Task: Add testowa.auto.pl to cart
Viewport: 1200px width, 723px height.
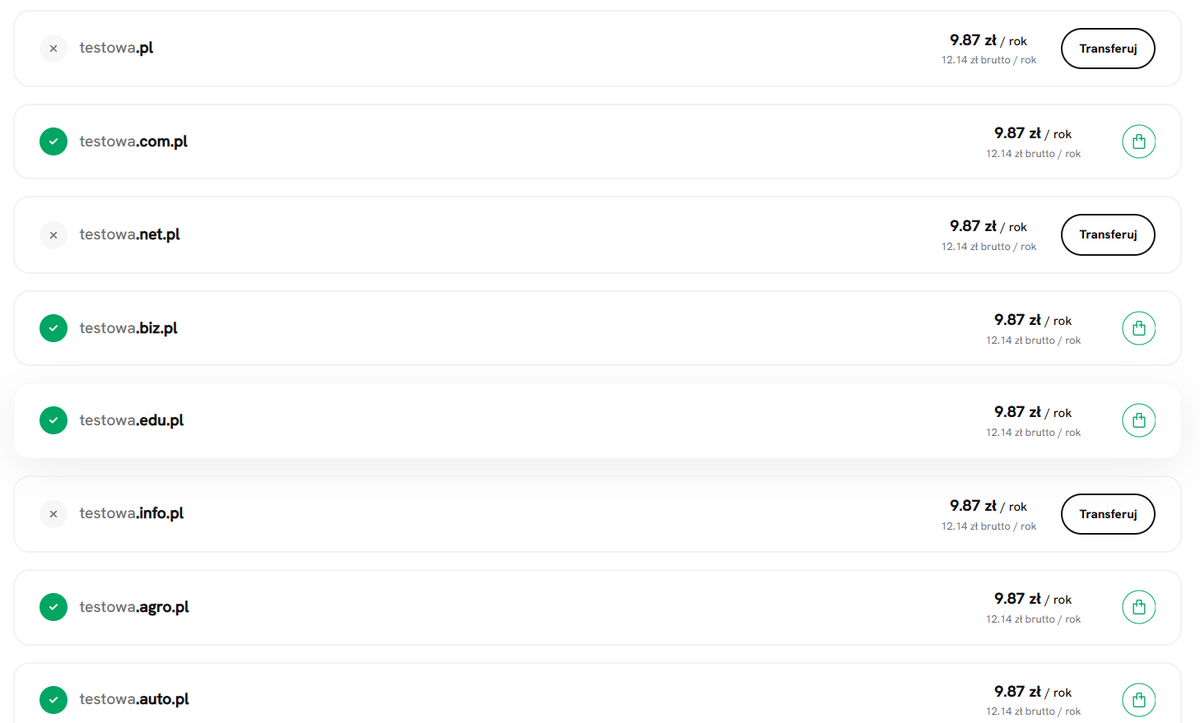Action: click(x=1138, y=700)
